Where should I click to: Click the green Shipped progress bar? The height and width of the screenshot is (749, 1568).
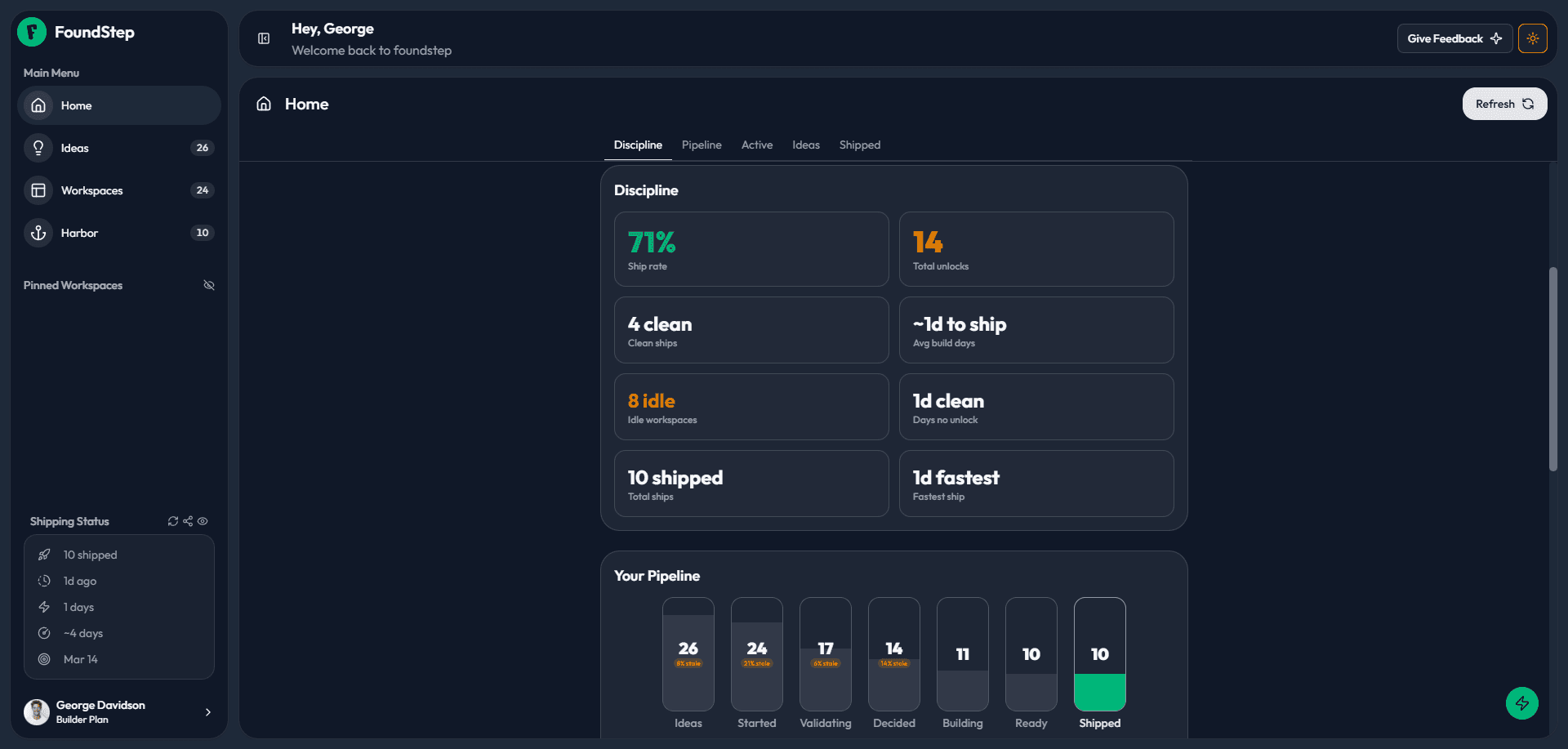1099,690
